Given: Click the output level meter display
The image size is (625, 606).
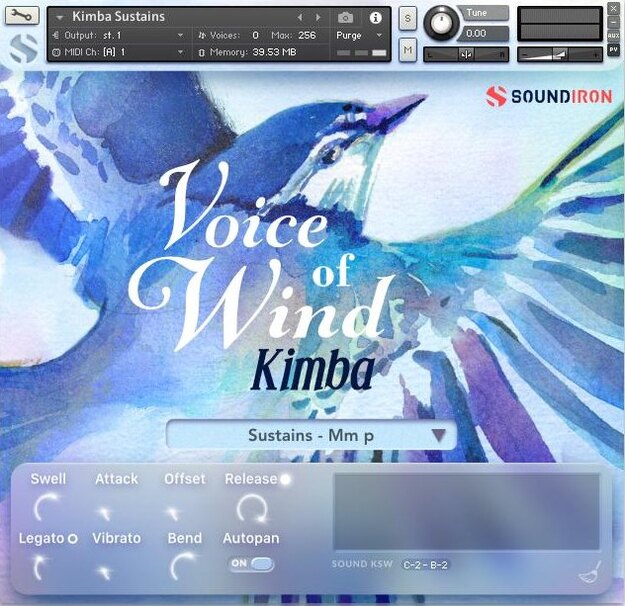Looking at the screenshot, I should point(560,24).
